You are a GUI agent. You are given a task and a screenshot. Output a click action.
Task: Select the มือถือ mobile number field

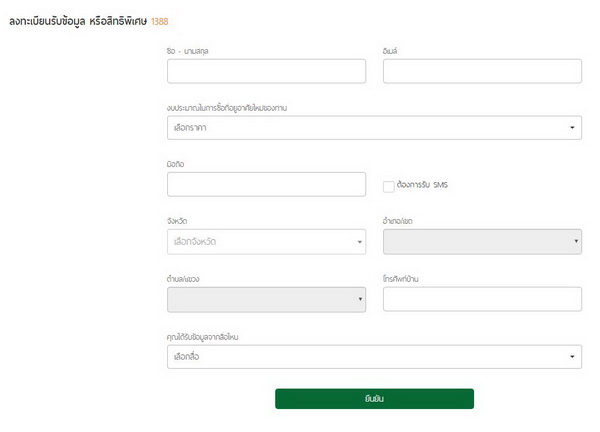[x=266, y=184]
